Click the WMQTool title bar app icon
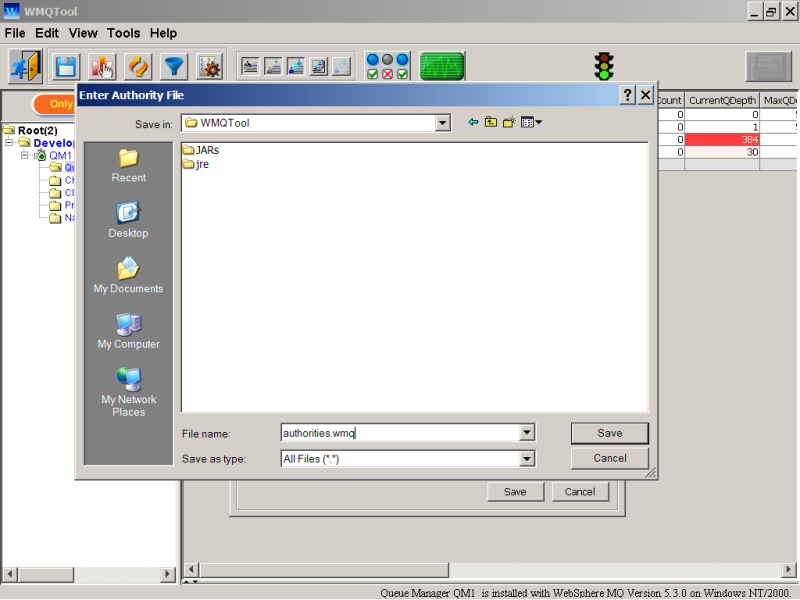 [x=11, y=11]
